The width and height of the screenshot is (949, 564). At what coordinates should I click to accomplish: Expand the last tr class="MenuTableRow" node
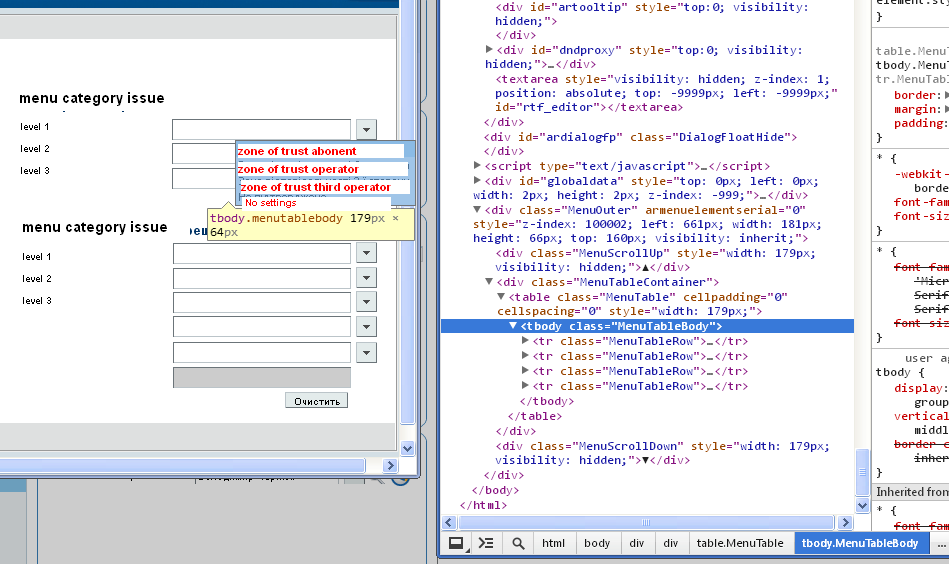click(525, 385)
